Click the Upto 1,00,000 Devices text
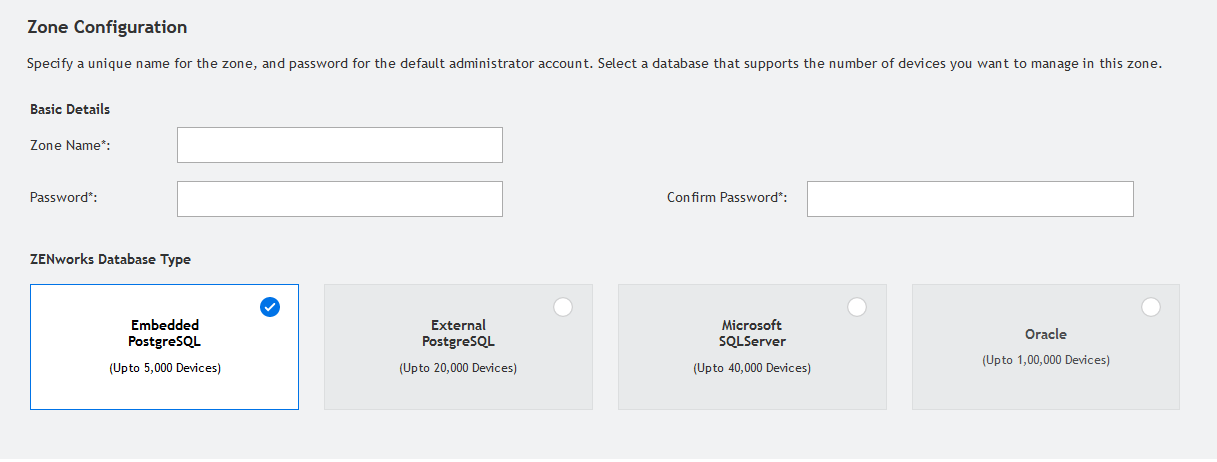Viewport: 1217px width, 462px height. 1046,360
